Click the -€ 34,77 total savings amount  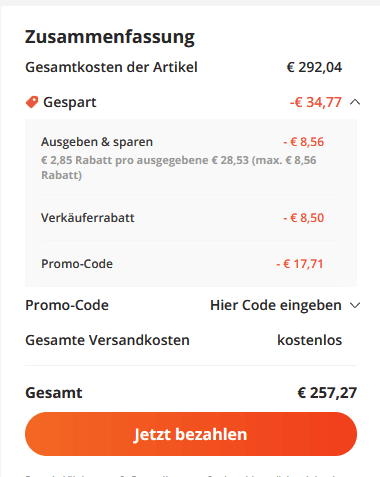pyautogui.click(x=316, y=102)
